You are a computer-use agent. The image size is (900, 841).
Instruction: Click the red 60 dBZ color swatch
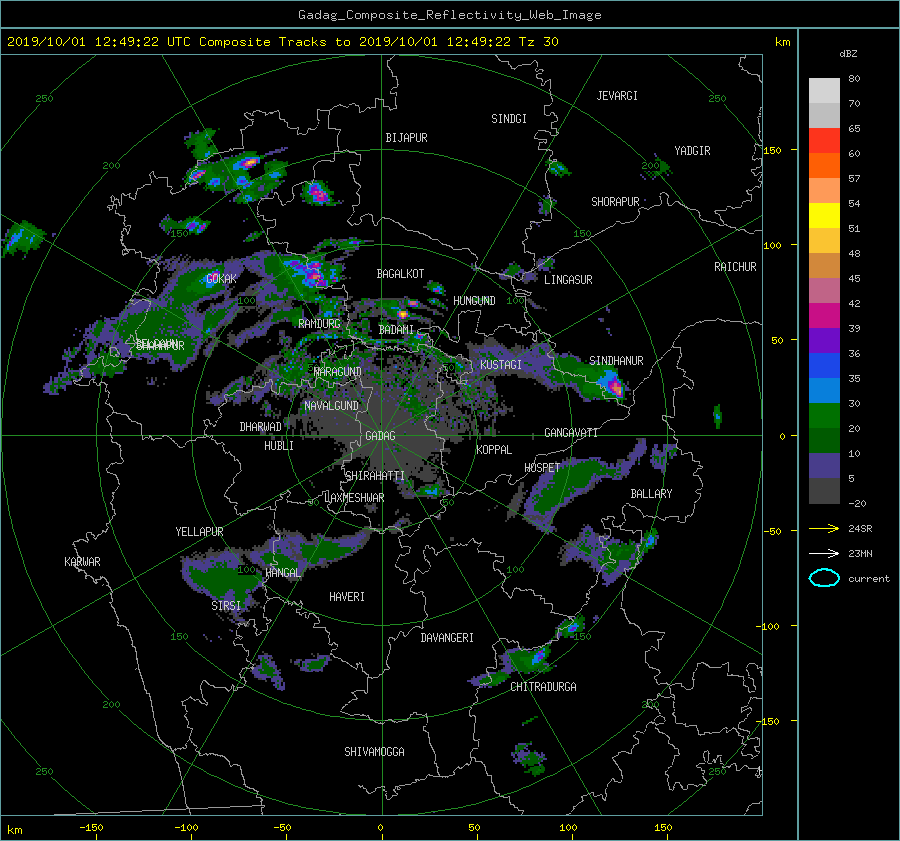point(824,141)
